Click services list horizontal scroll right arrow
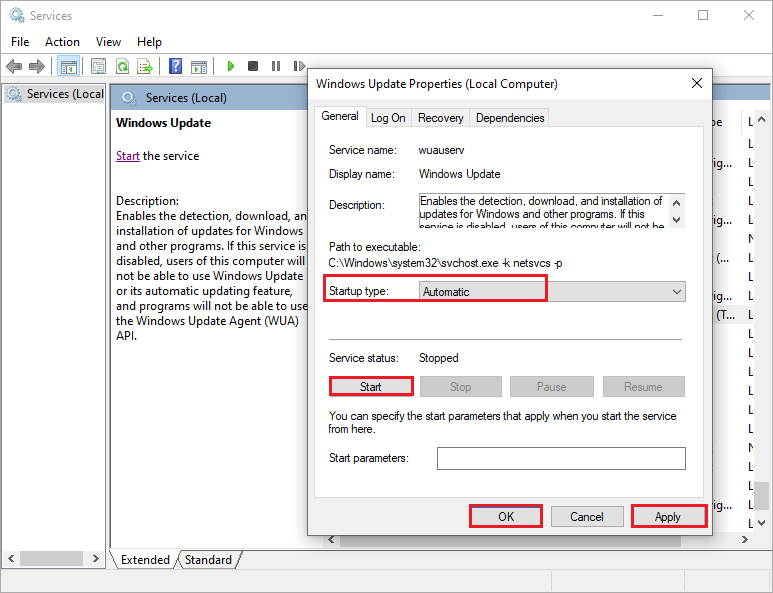 pyautogui.click(x=744, y=540)
